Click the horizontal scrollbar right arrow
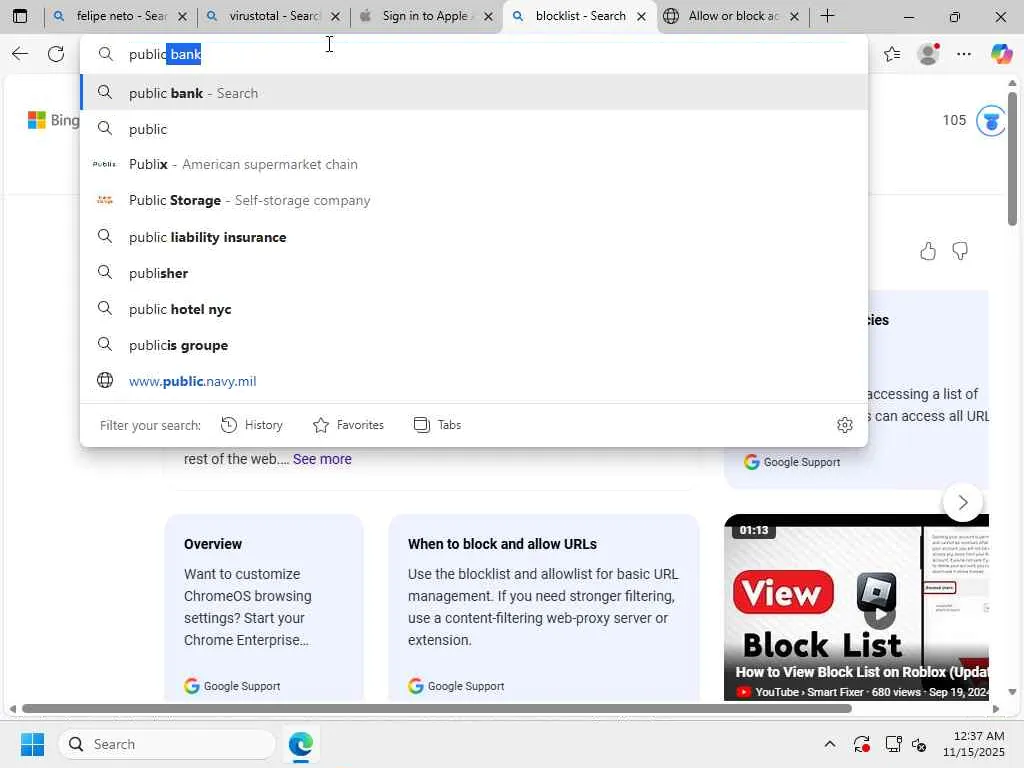The image size is (1024, 768). point(995,709)
